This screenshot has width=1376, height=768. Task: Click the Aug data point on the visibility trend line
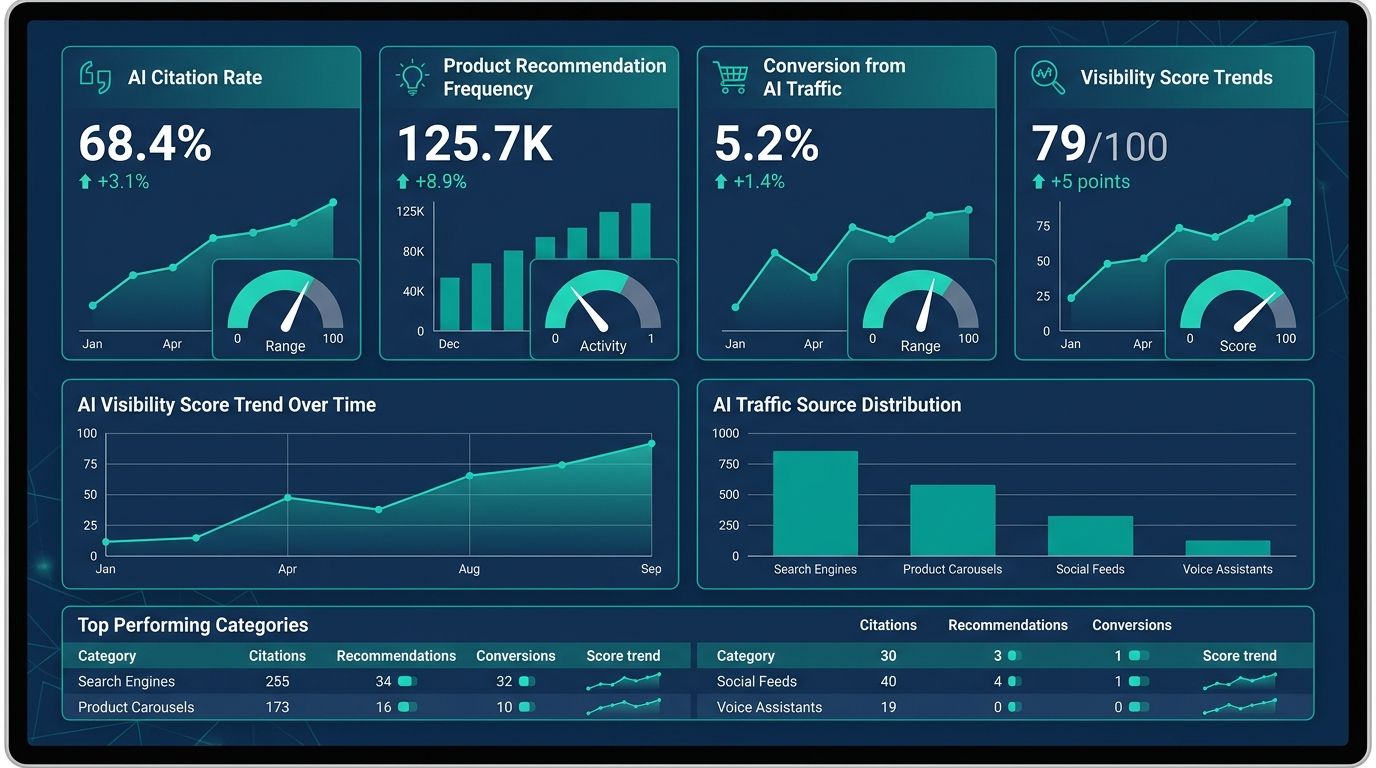point(469,476)
